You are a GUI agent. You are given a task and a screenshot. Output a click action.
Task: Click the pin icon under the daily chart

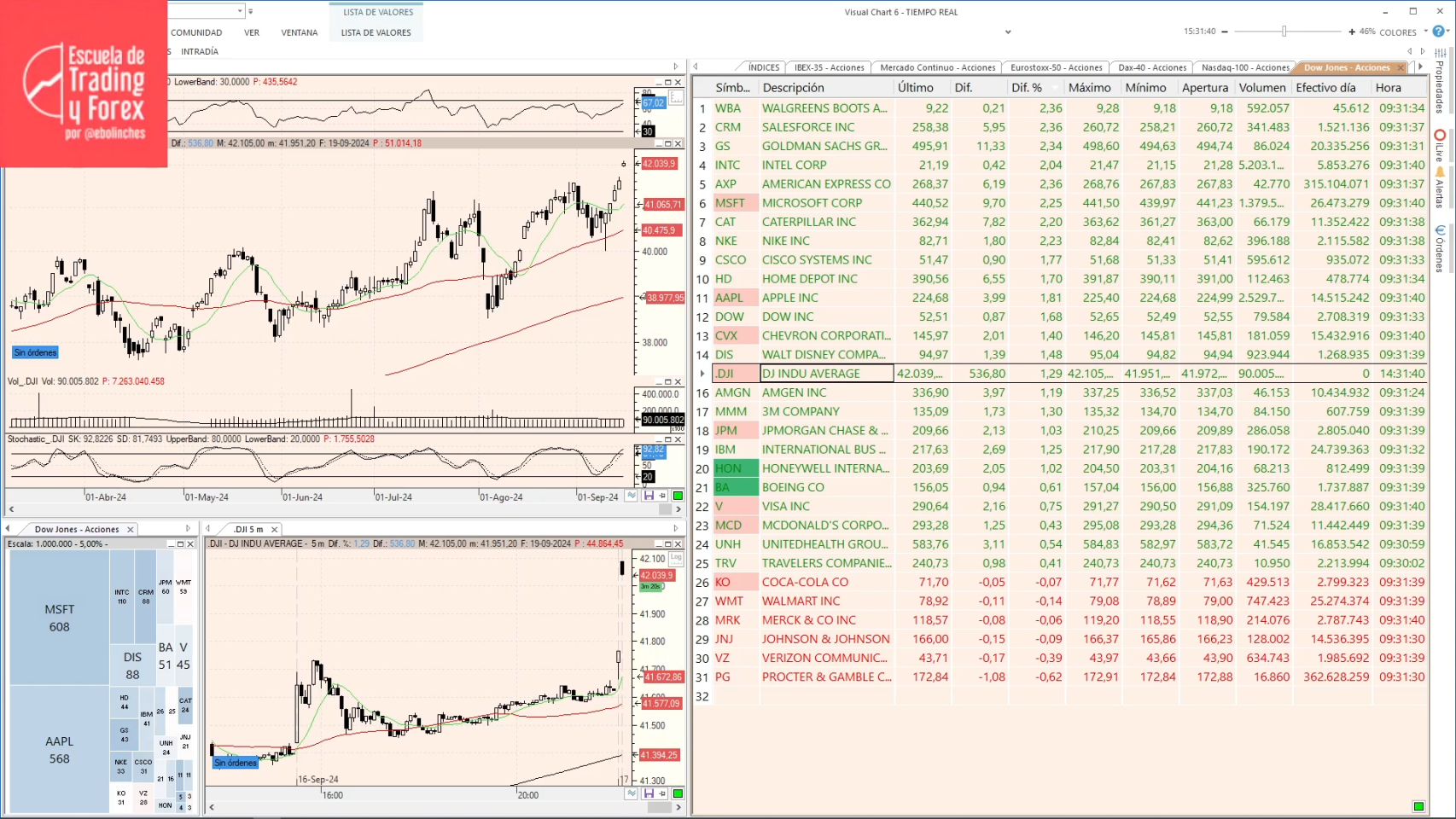662,496
